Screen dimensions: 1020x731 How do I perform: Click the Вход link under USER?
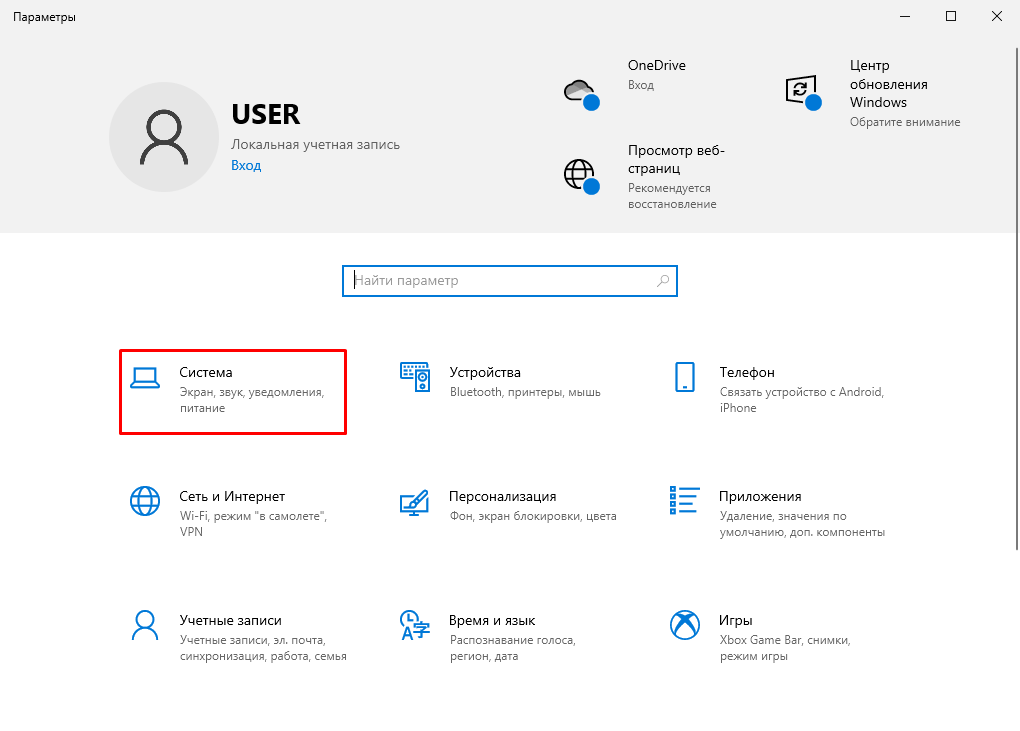[x=246, y=165]
